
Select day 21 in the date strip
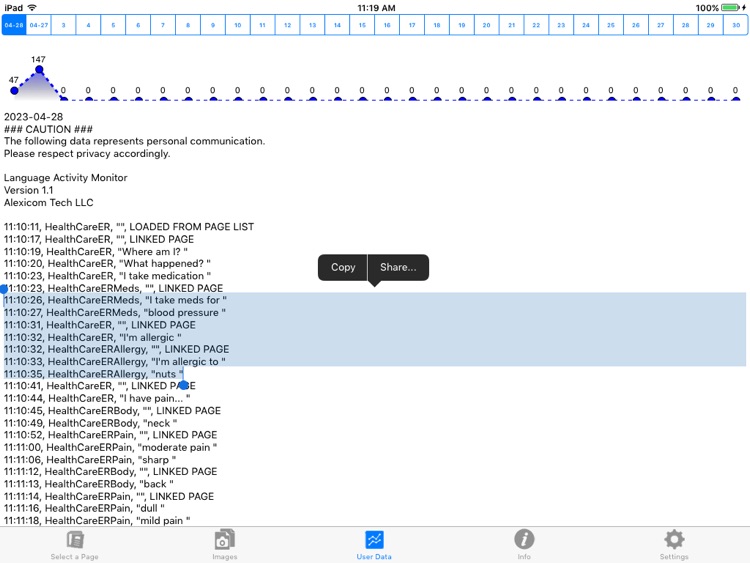(x=512, y=25)
